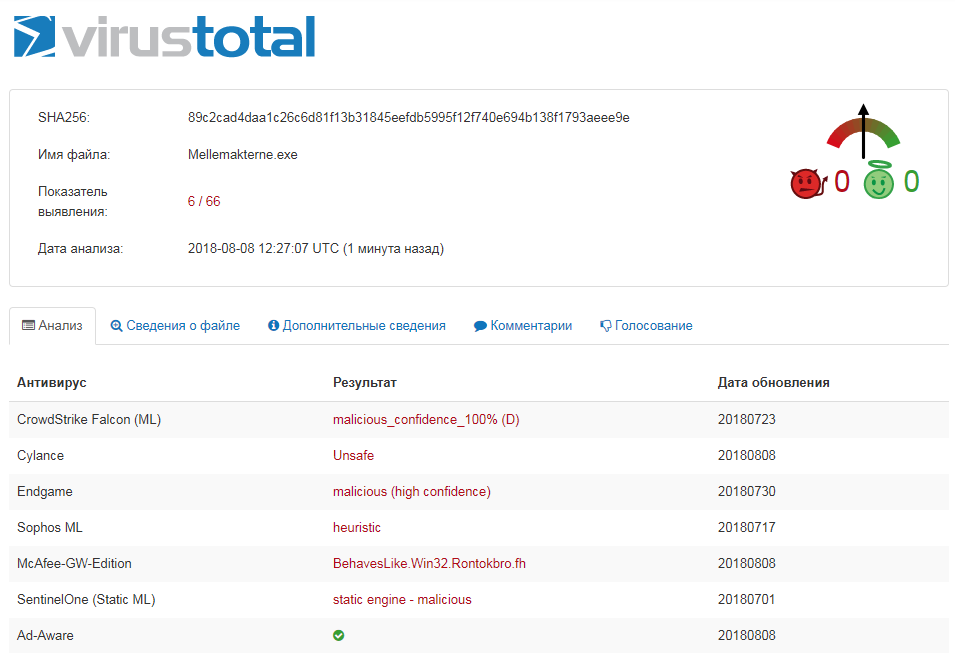The height and width of the screenshot is (653, 955).
Task: Click the list icon on Анализ tab
Action: pos(28,325)
